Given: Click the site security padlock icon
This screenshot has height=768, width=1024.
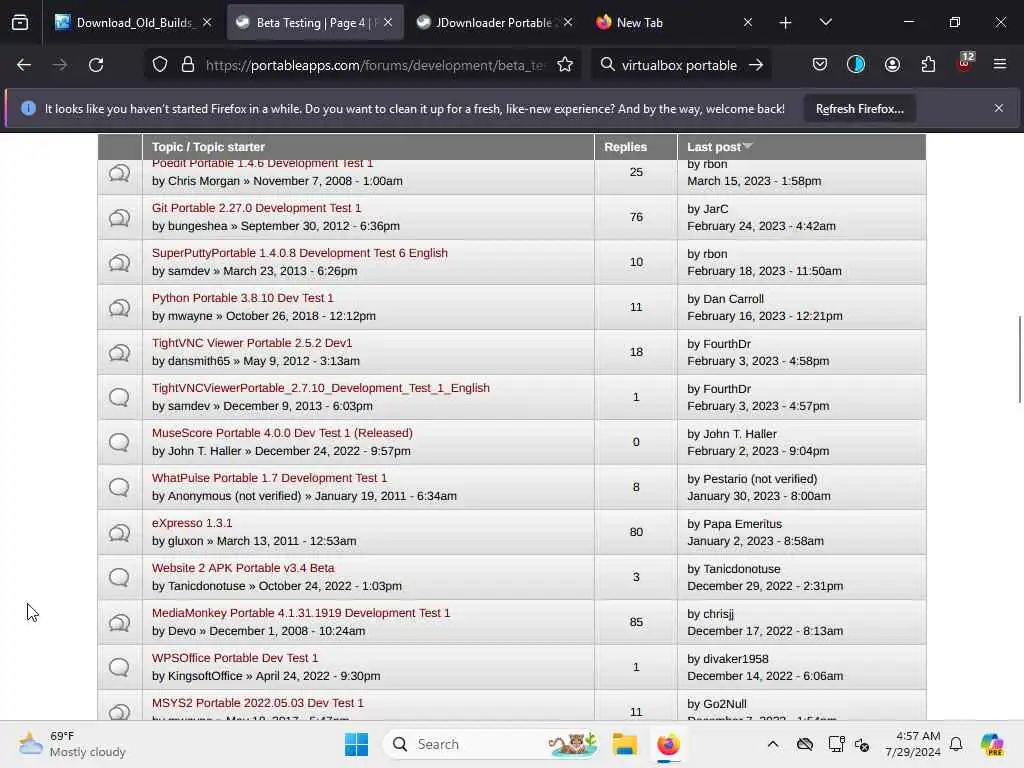Looking at the screenshot, I should [188, 65].
